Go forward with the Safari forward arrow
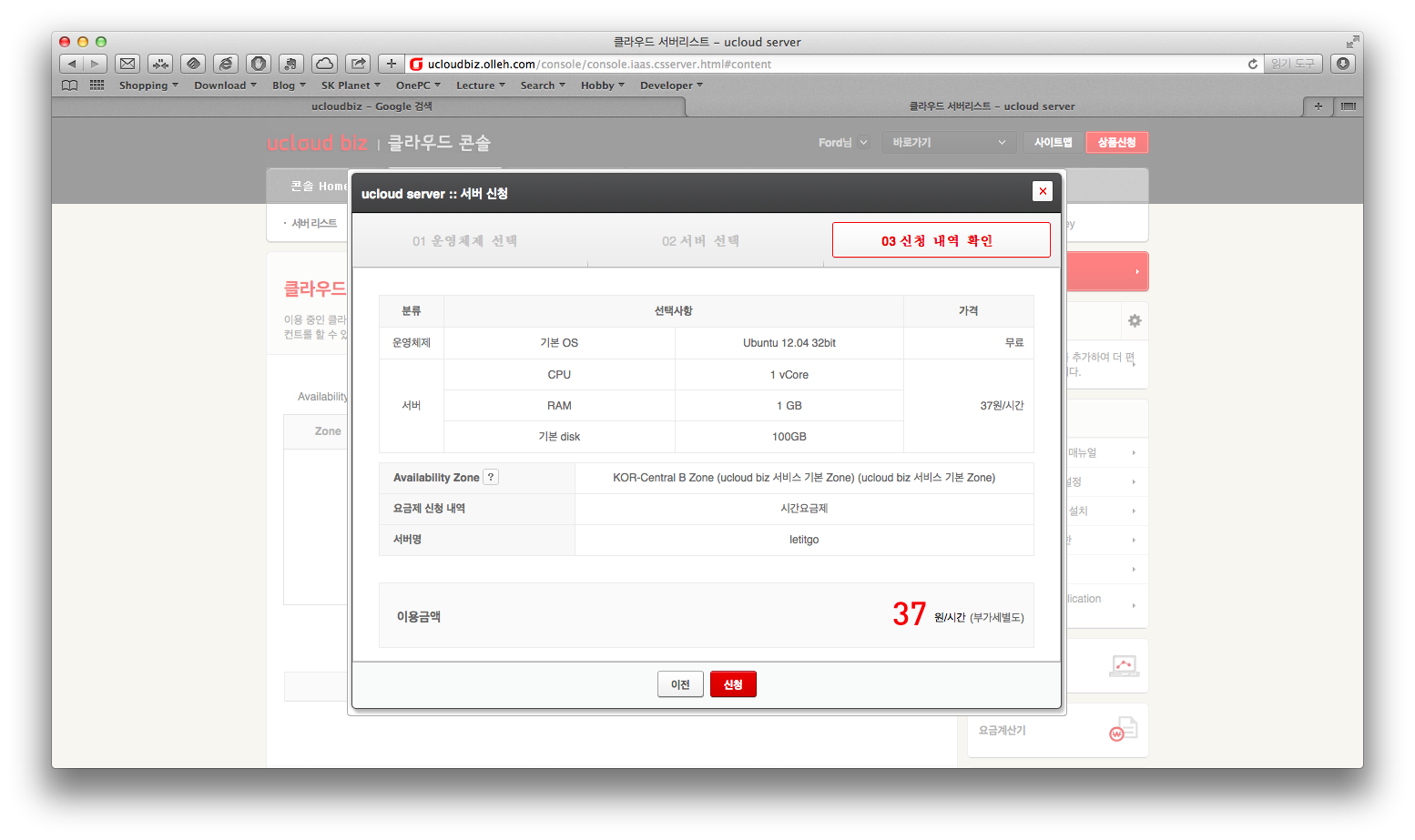Viewport: 1415px width, 840px height. click(x=96, y=64)
